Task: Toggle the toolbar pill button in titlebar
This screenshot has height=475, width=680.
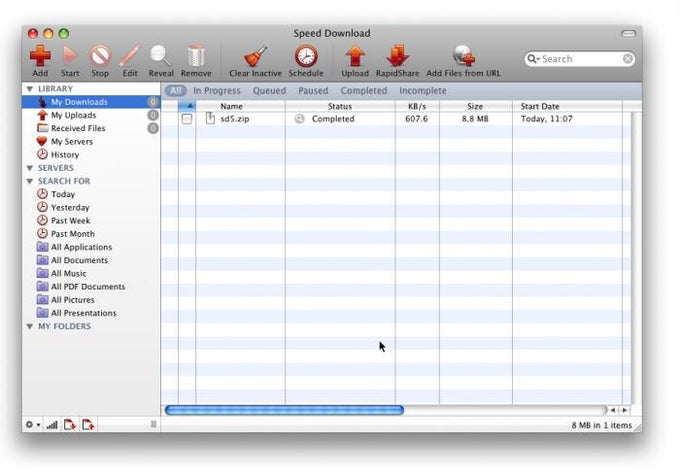Action: (x=628, y=33)
